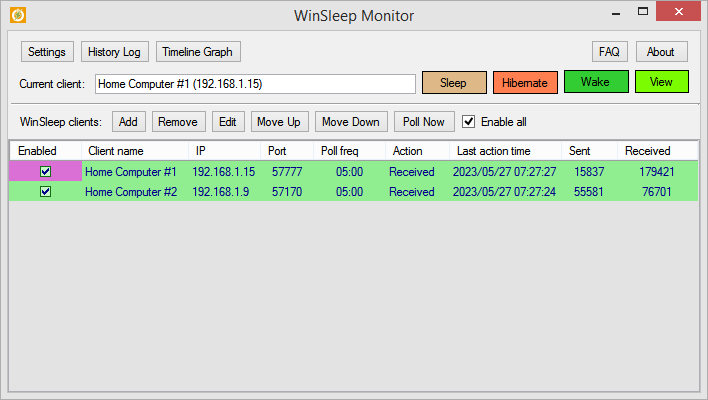The width and height of the screenshot is (708, 400).
Task: Click timestamp 2023/05/27 07:27:24
Action: click(x=505, y=192)
